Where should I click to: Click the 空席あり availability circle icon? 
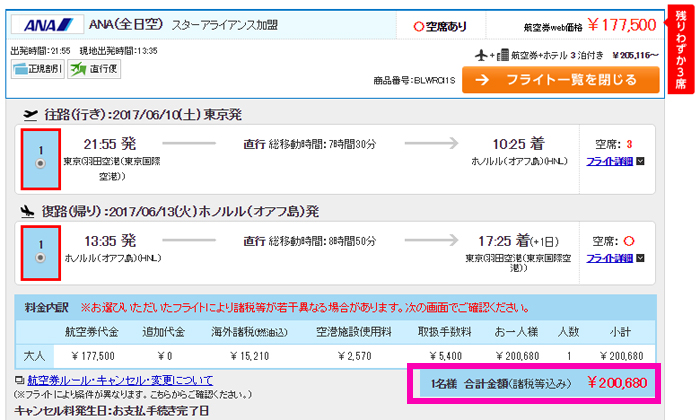pos(418,27)
